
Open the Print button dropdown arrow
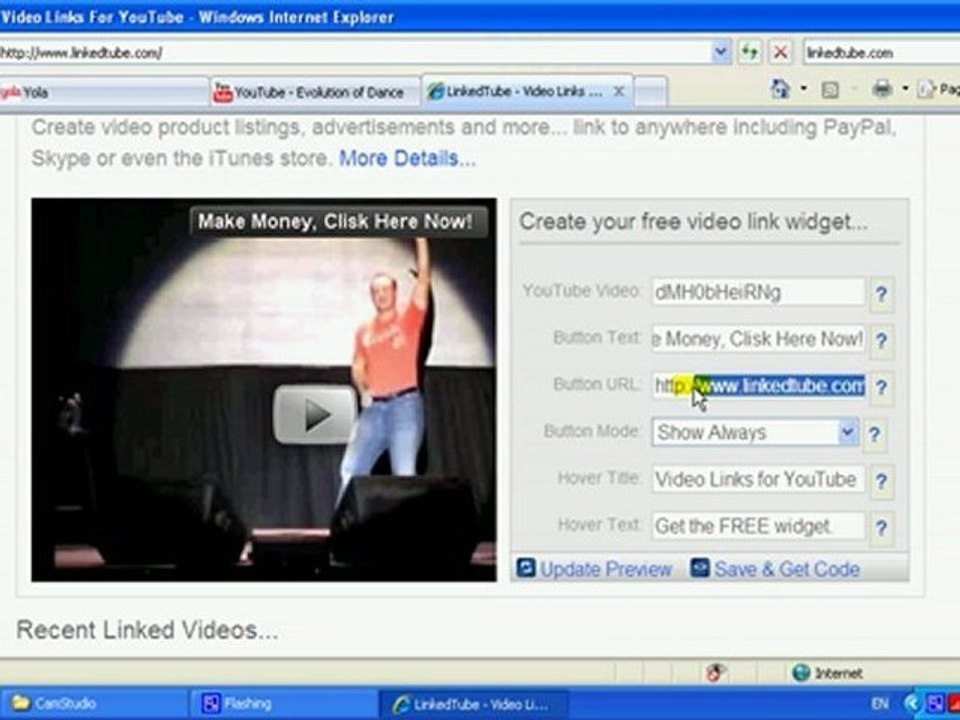pos(905,89)
